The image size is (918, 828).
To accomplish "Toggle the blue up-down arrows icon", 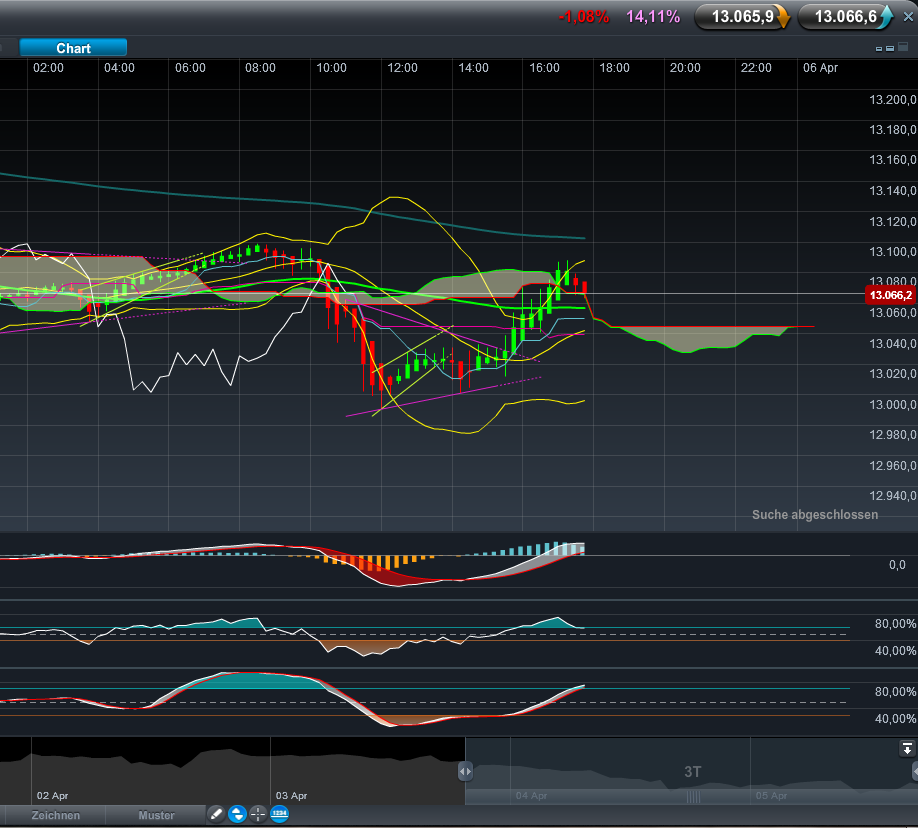I will (x=237, y=814).
